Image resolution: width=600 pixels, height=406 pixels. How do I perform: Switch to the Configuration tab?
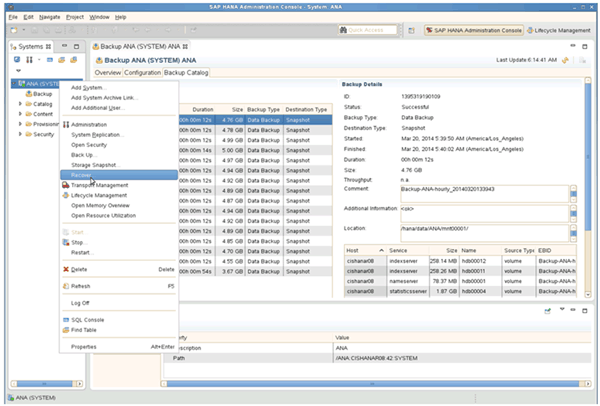[x=141, y=72]
